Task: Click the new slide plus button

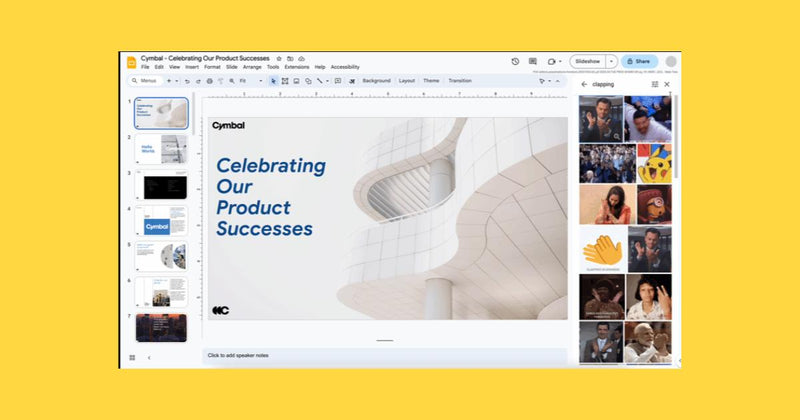Action: pyautogui.click(x=169, y=81)
